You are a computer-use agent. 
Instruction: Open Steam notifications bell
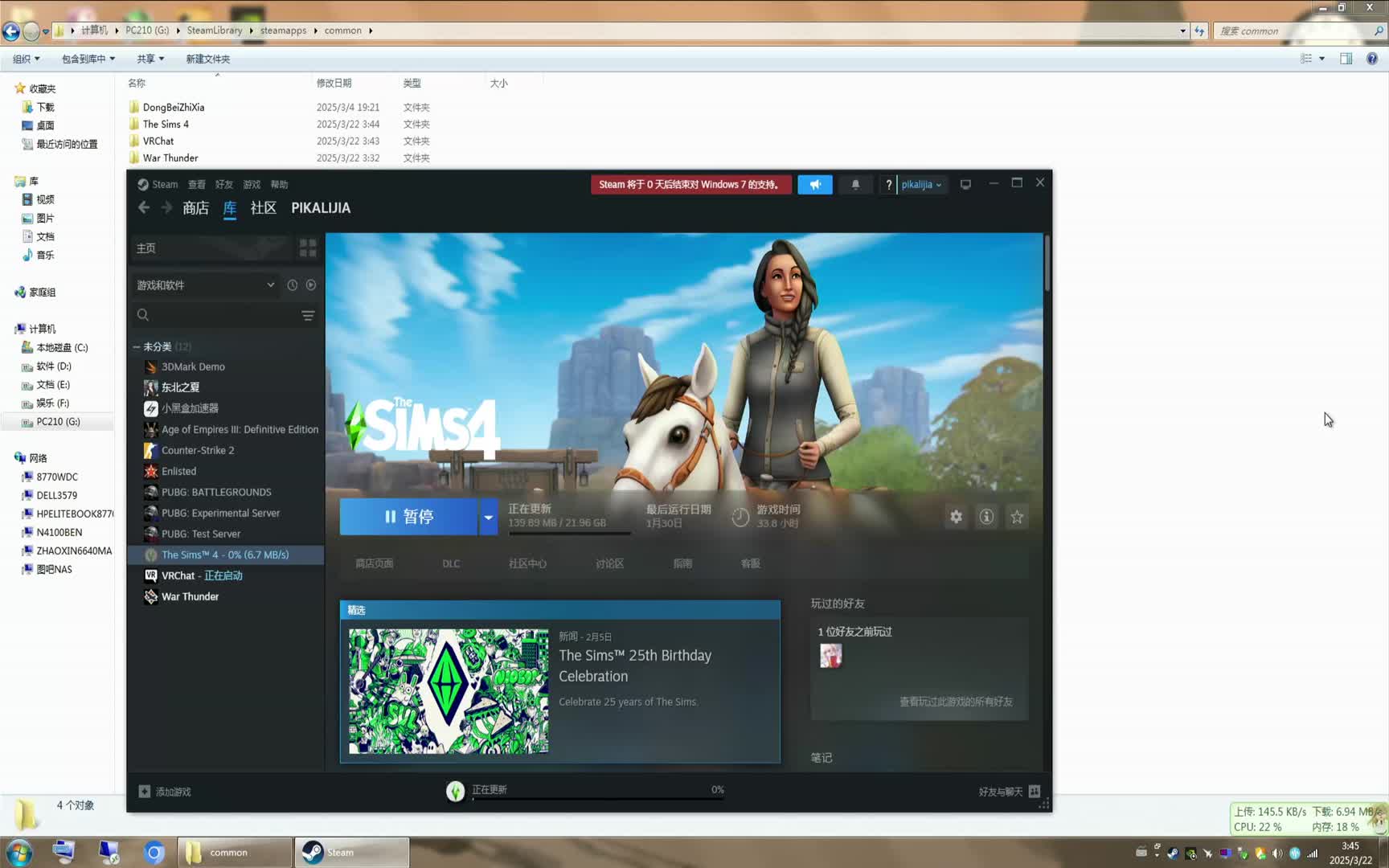pos(855,184)
